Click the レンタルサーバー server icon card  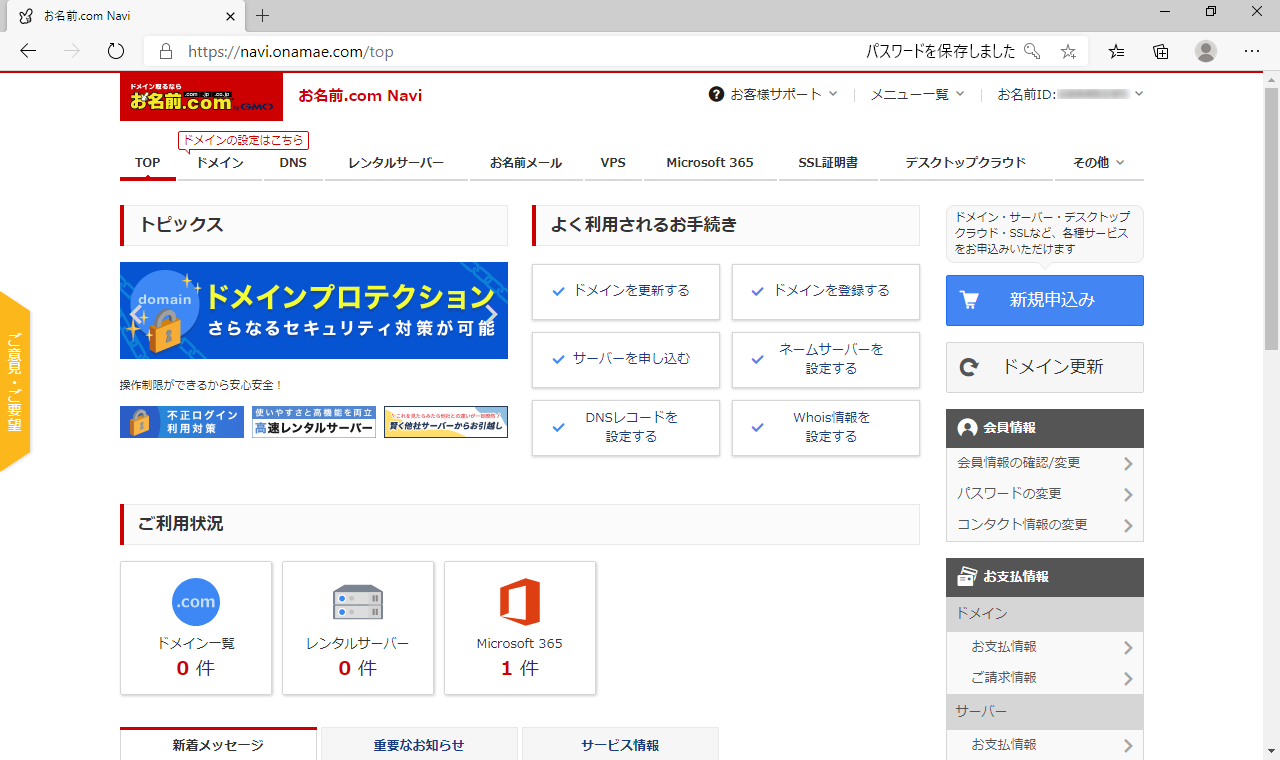click(x=358, y=628)
